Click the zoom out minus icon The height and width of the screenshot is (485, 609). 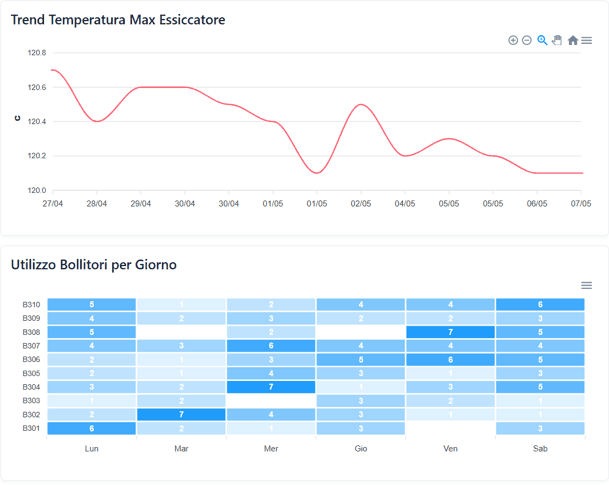pos(527,40)
